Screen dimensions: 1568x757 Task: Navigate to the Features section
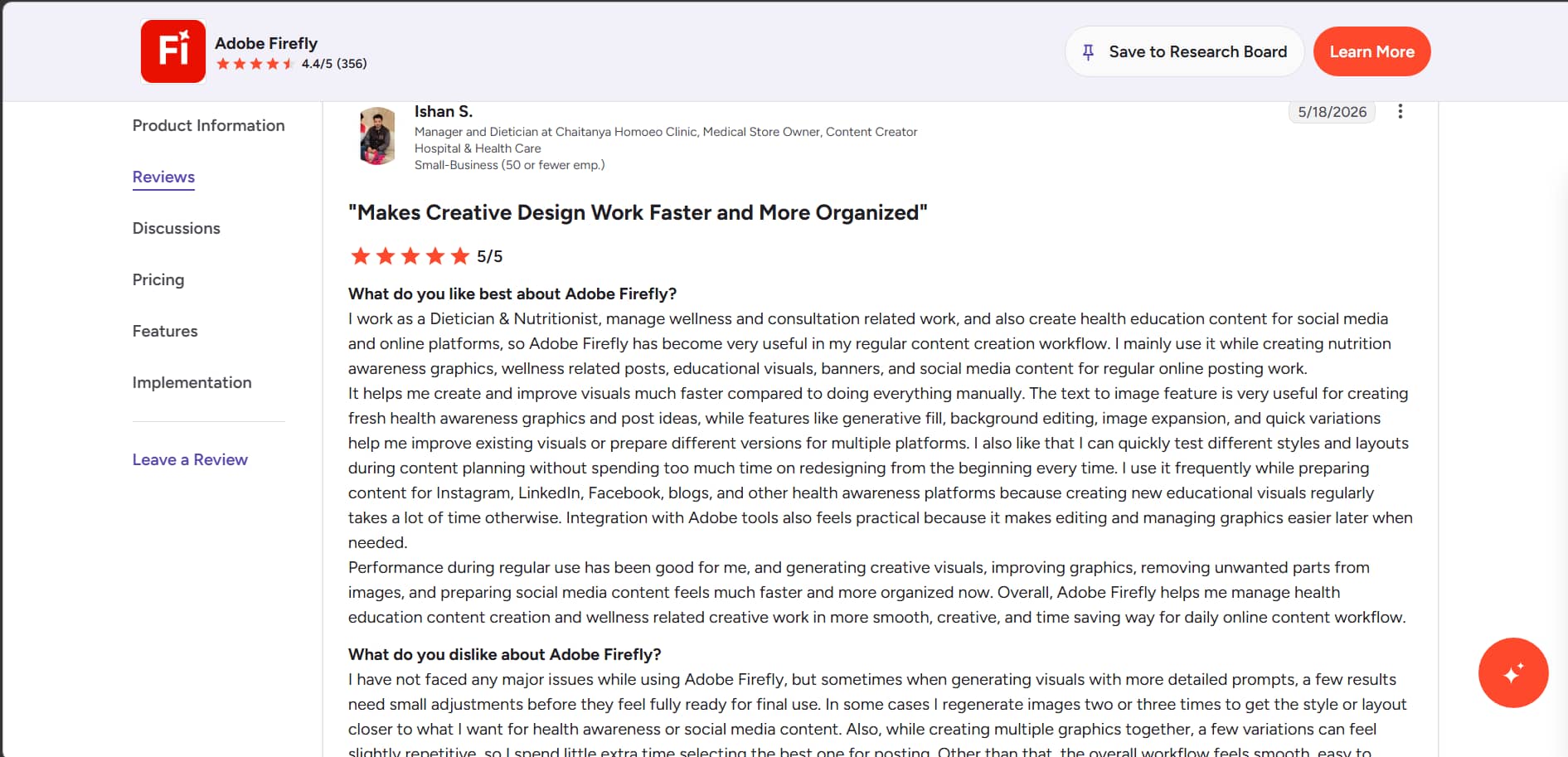click(x=165, y=331)
